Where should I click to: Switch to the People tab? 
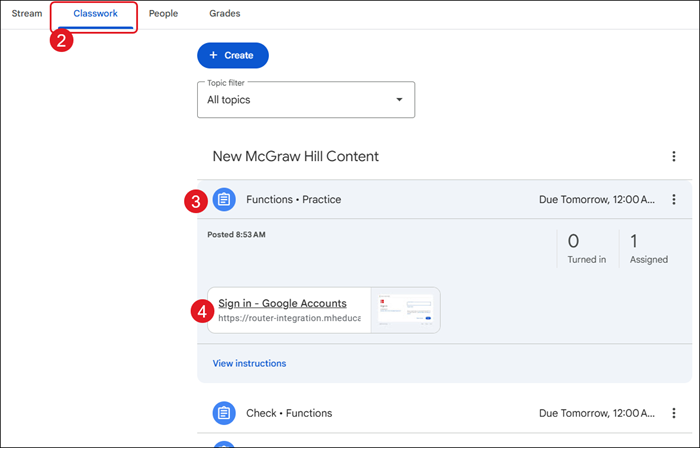tap(164, 14)
